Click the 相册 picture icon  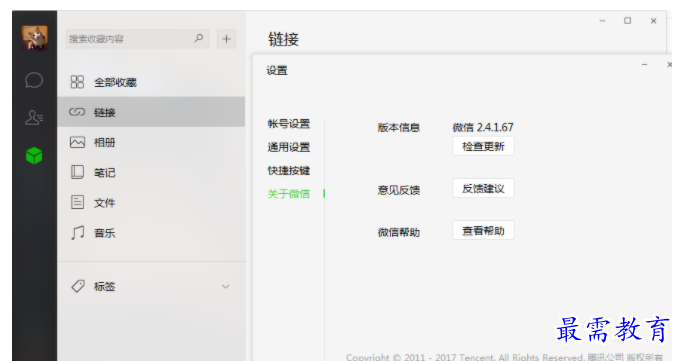point(77,142)
